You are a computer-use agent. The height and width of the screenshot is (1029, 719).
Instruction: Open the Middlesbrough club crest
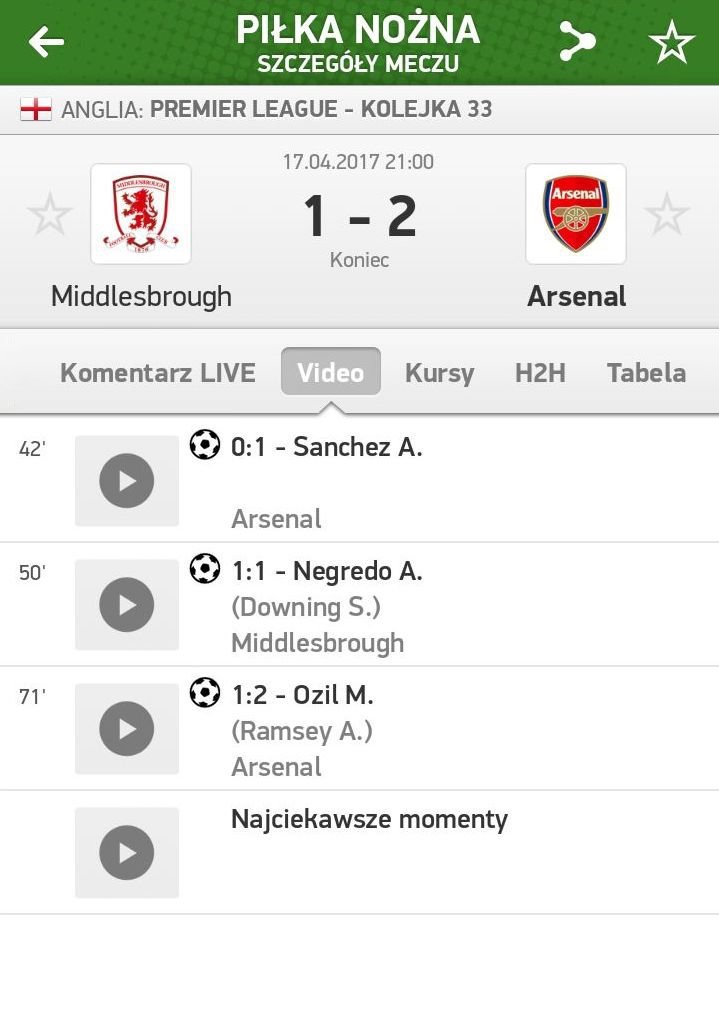141,214
